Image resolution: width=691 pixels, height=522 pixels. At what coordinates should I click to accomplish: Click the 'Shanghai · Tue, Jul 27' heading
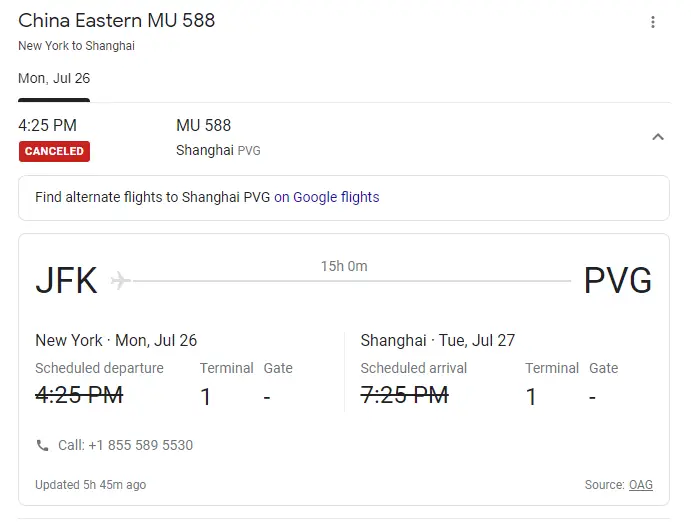[x=437, y=341]
